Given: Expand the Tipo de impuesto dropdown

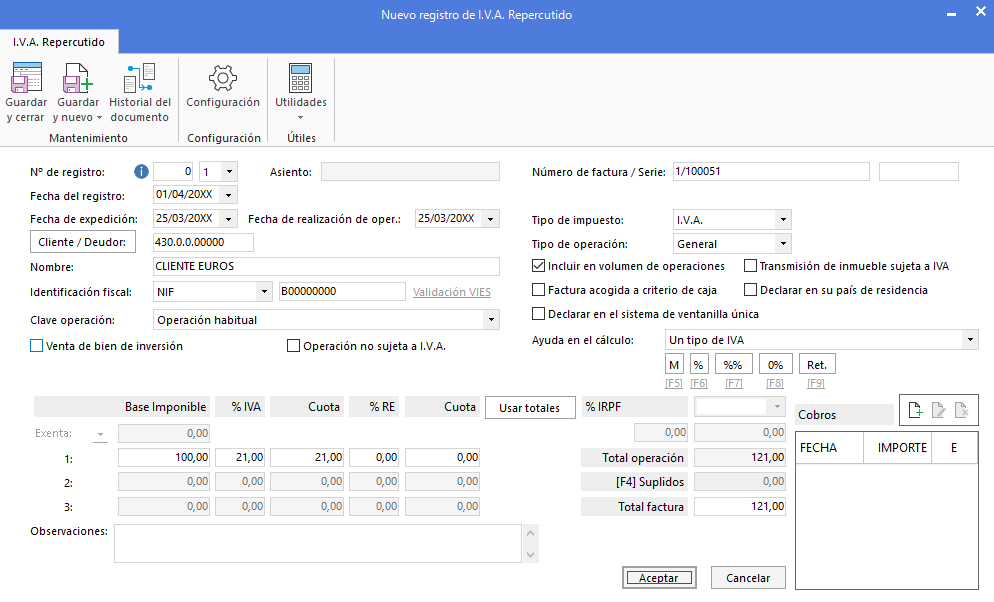Looking at the screenshot, I should tap(782, 219).
